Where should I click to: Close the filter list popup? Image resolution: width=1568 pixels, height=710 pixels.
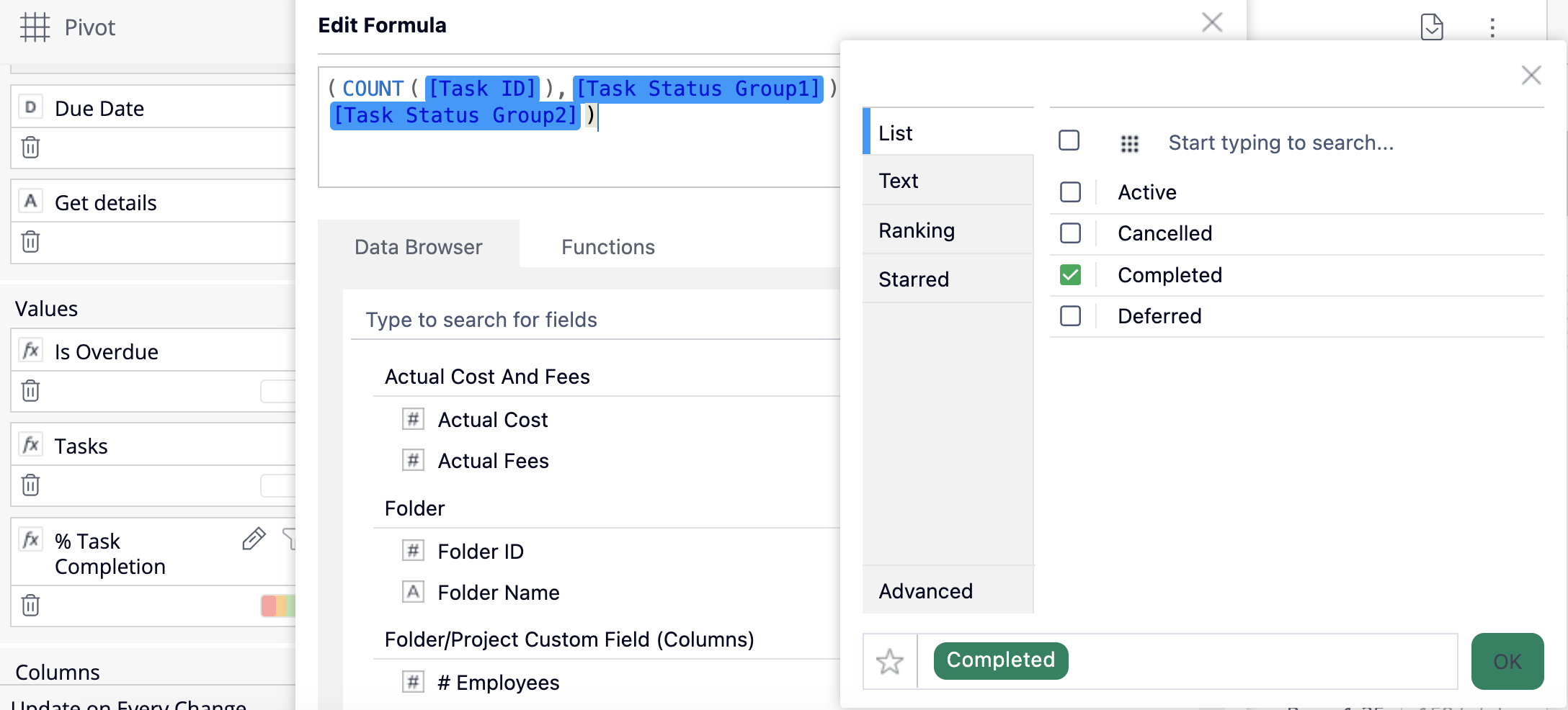coord(1531,75)
